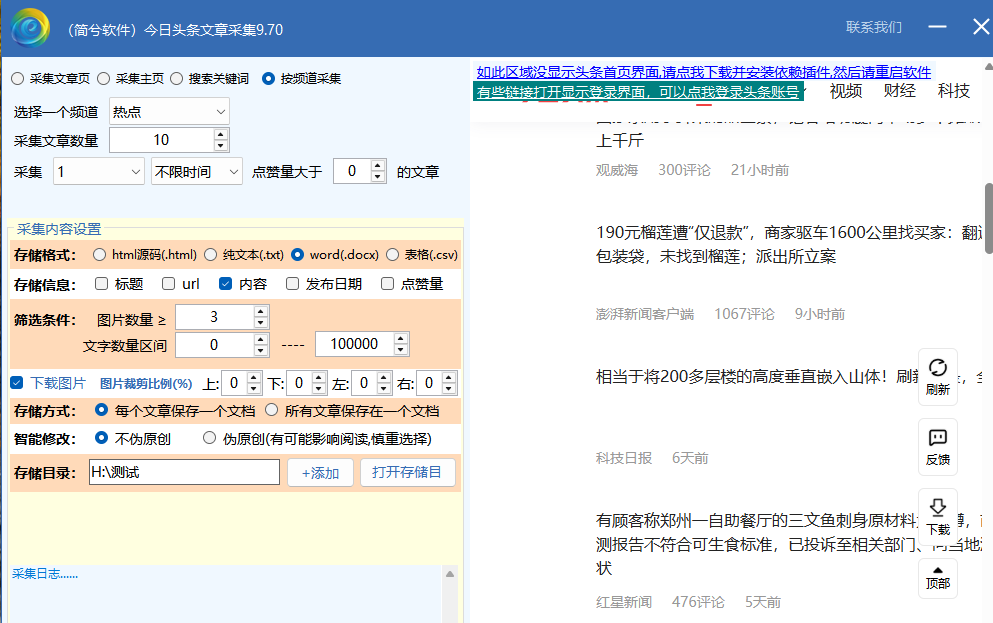Image resolution: width=993 pixels, height=623 pixels.
Task: Switch to the 财经 tab
Action: click(x=900, y=91)
